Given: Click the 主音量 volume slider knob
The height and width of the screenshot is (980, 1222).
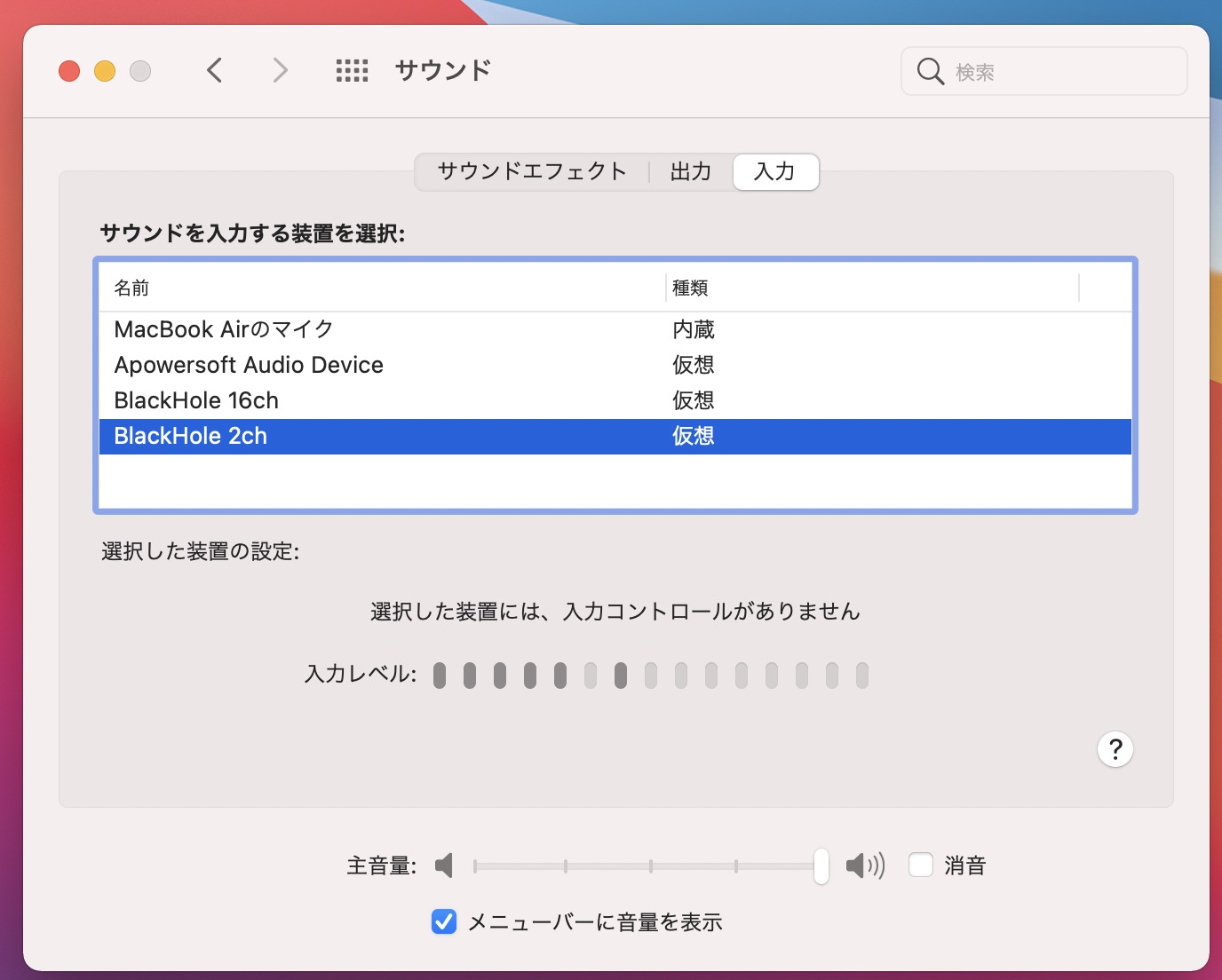Looking at the screenshot, I should point(821,865).
